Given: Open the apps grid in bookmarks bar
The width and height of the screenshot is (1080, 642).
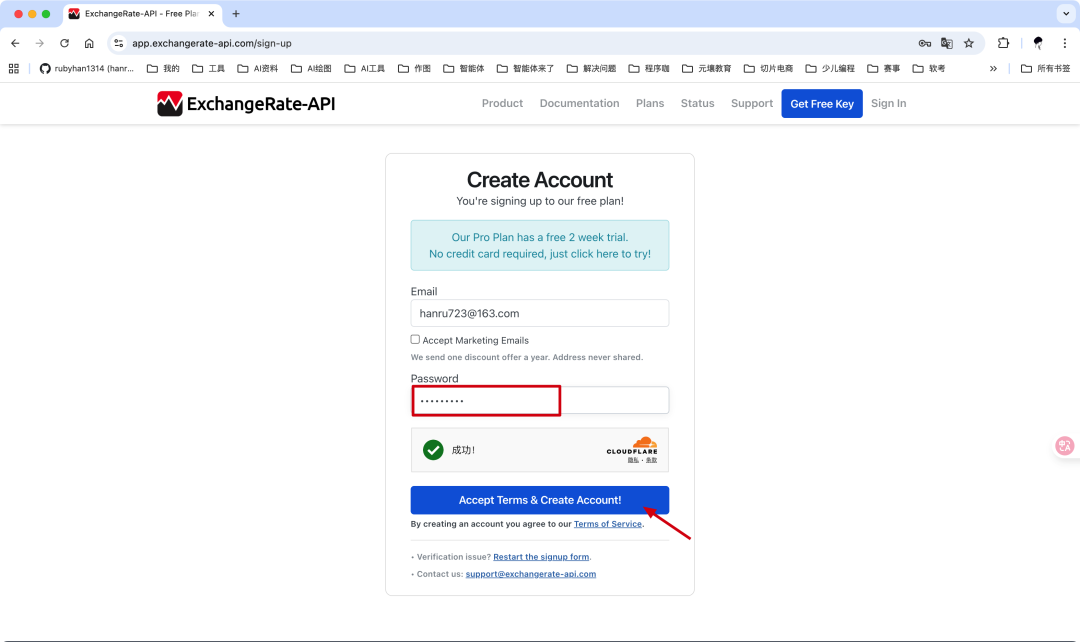Looking at the screenshot, I should click(14, 68).
